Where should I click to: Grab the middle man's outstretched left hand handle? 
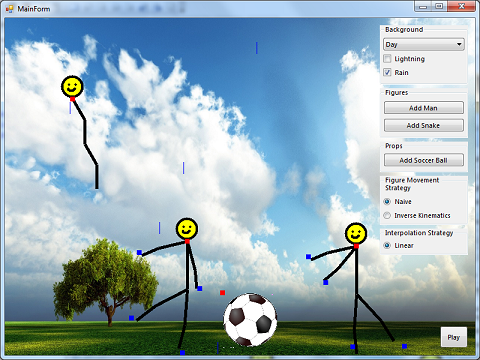(x=139, y=253)
